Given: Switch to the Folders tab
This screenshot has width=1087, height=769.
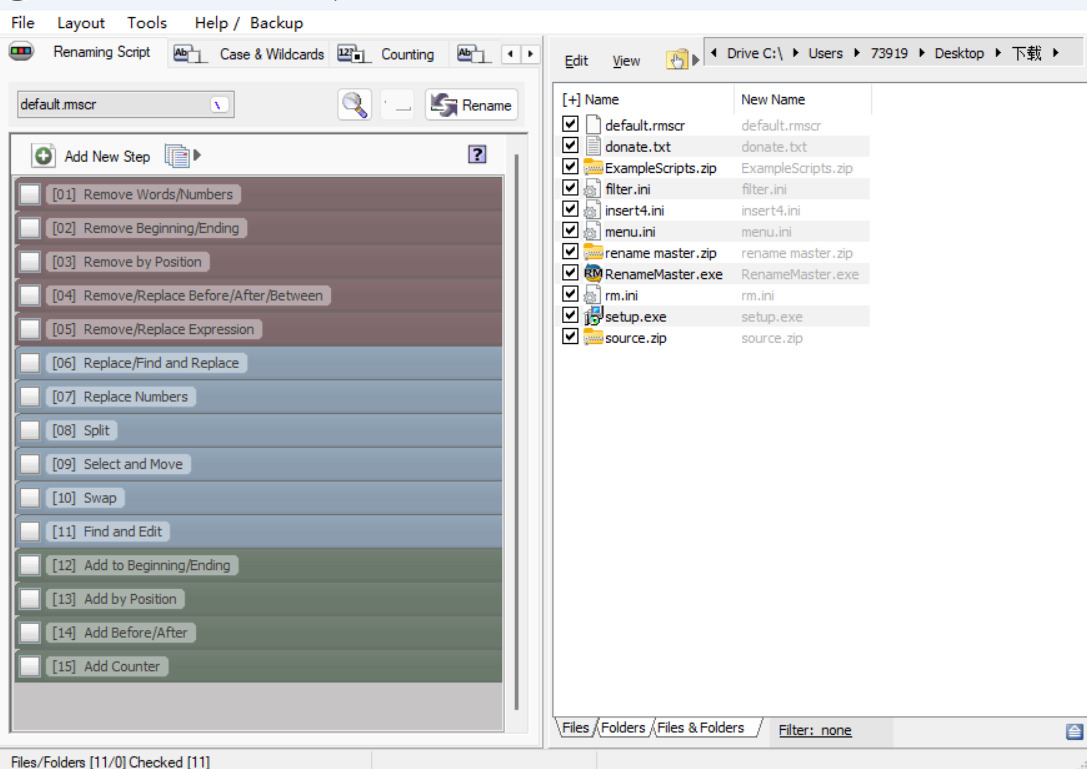Looking at the screenshot, I should [623, 727].
